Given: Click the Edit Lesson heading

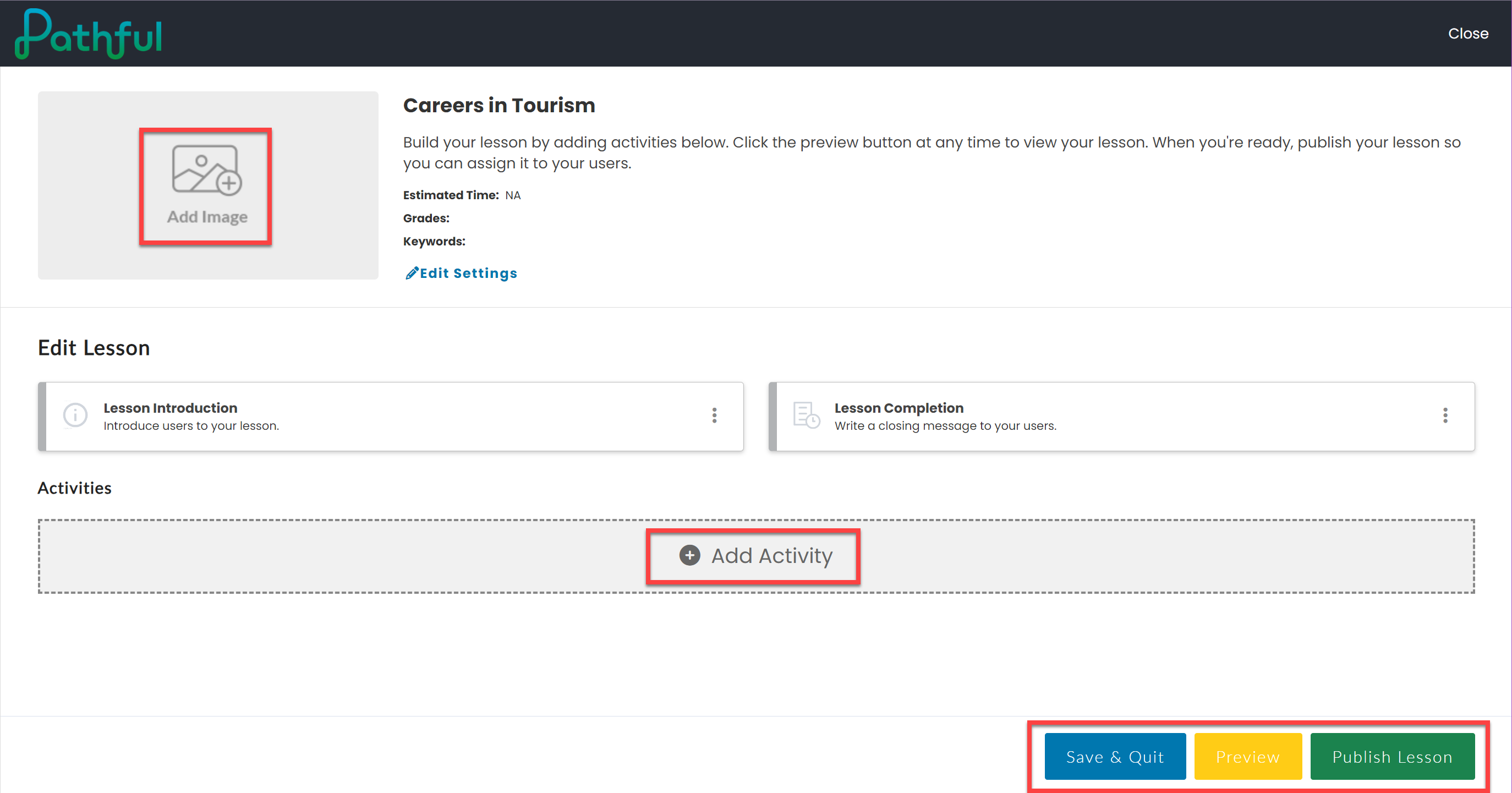Looking at the screenshot, I should pos(94,348).
